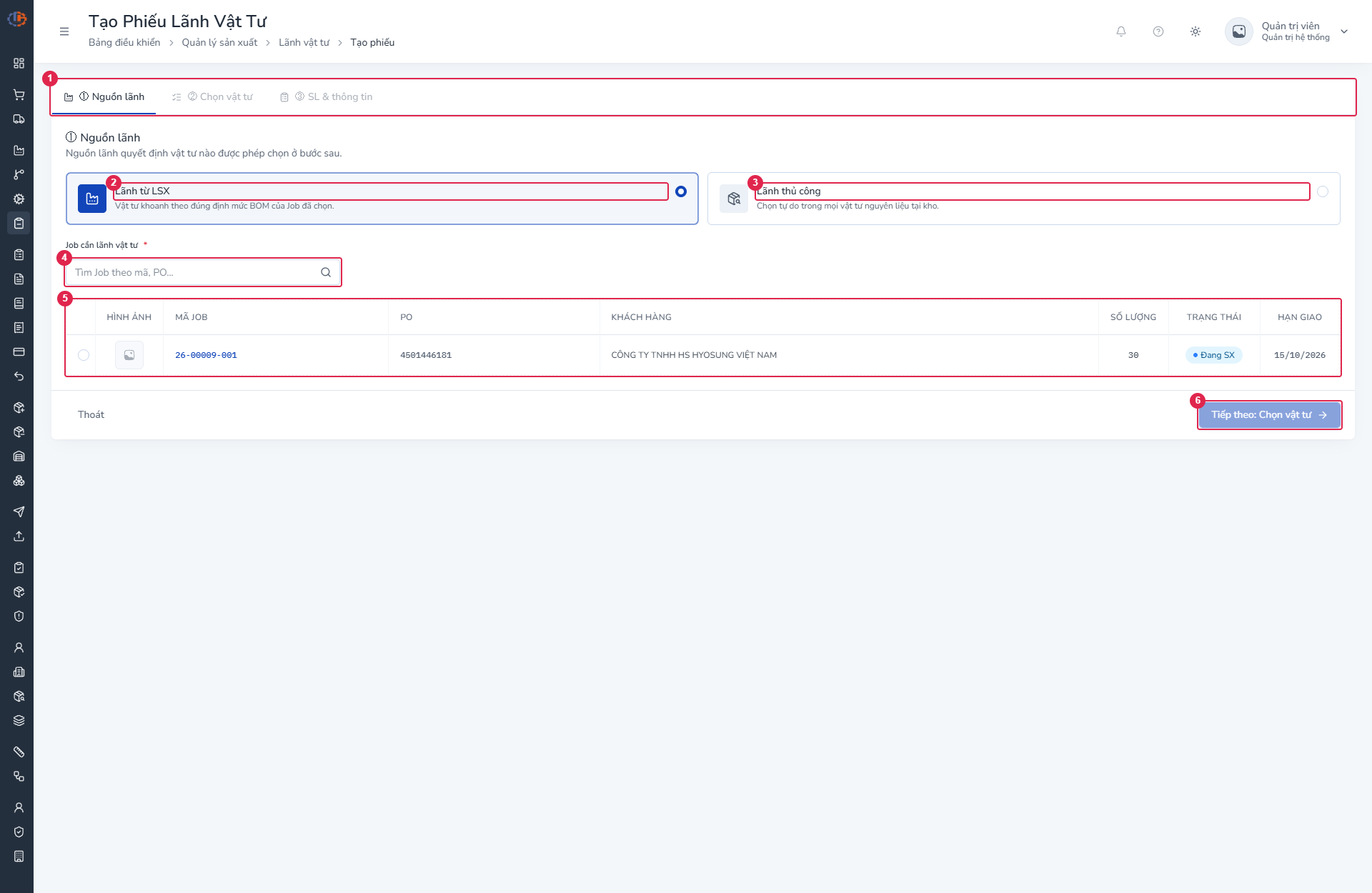1372x893 pixels.
Task: Switch to the Nguồn lãnh step tab
Action: [x=104, y=97]
